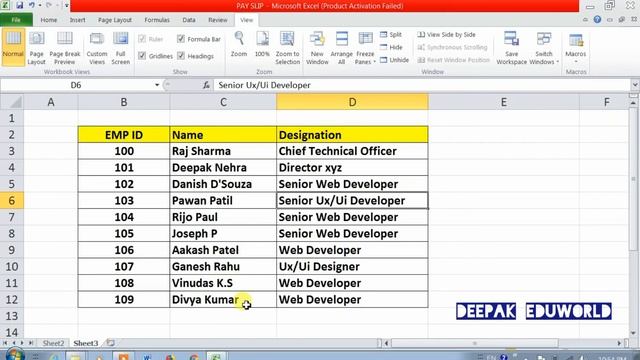640x360 pixels.
Task: Click the Select All corner button
Action: [x=12, y=102]
